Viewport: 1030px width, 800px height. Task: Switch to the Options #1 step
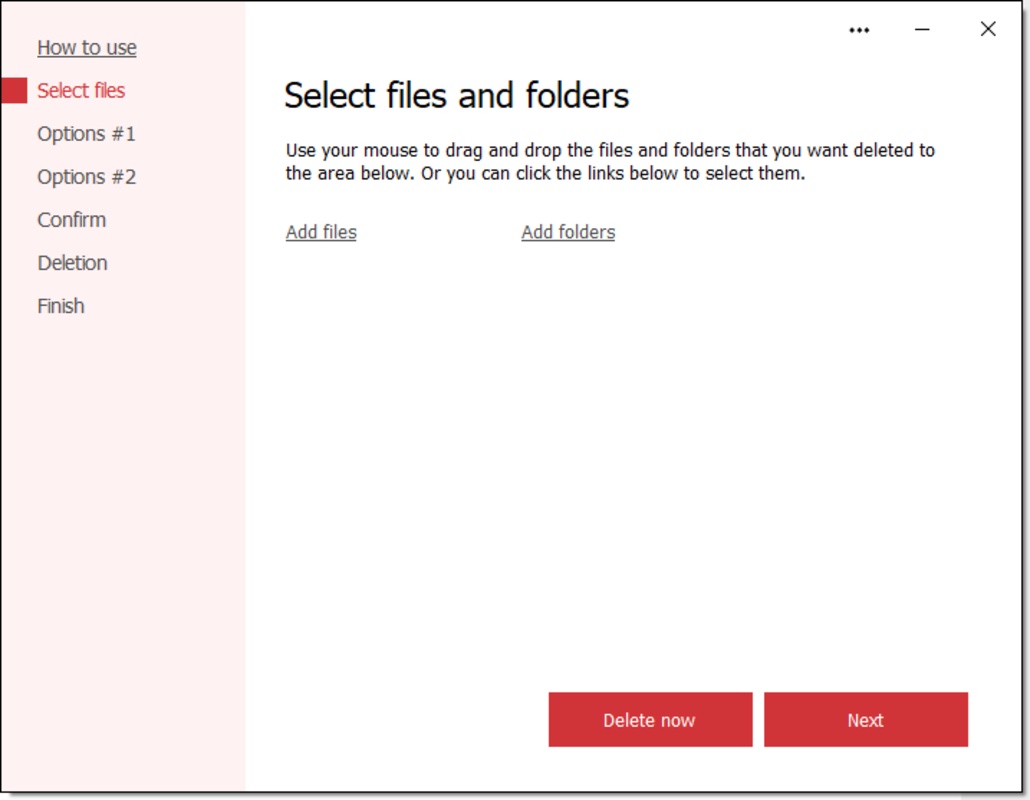86,134
